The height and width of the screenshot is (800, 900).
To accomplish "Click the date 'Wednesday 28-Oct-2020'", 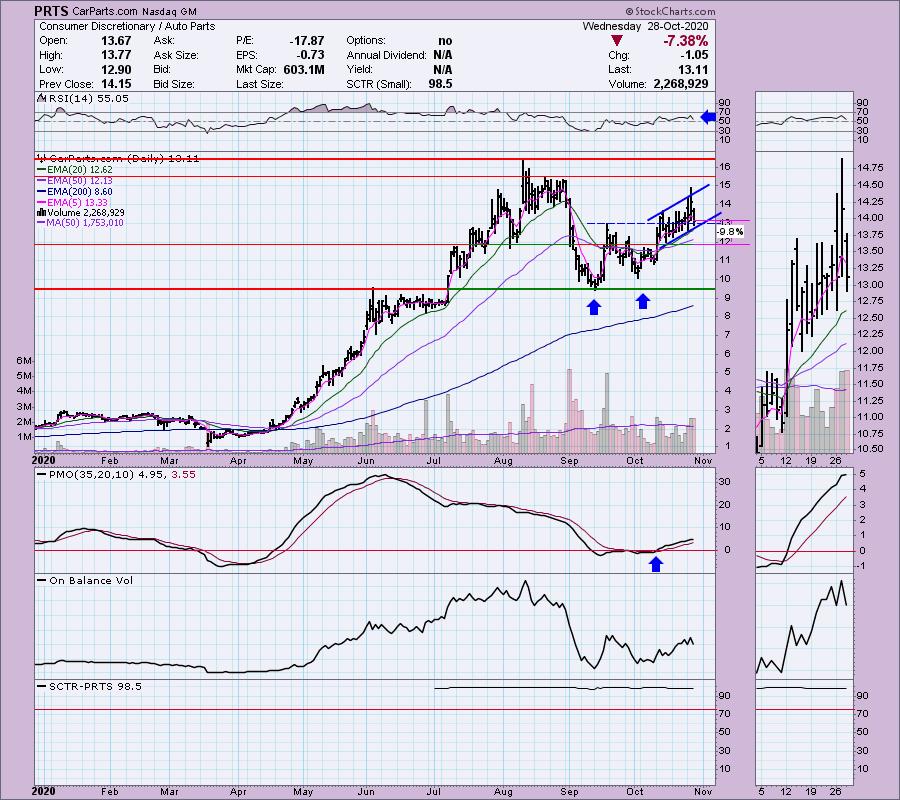I will (645, 26).
